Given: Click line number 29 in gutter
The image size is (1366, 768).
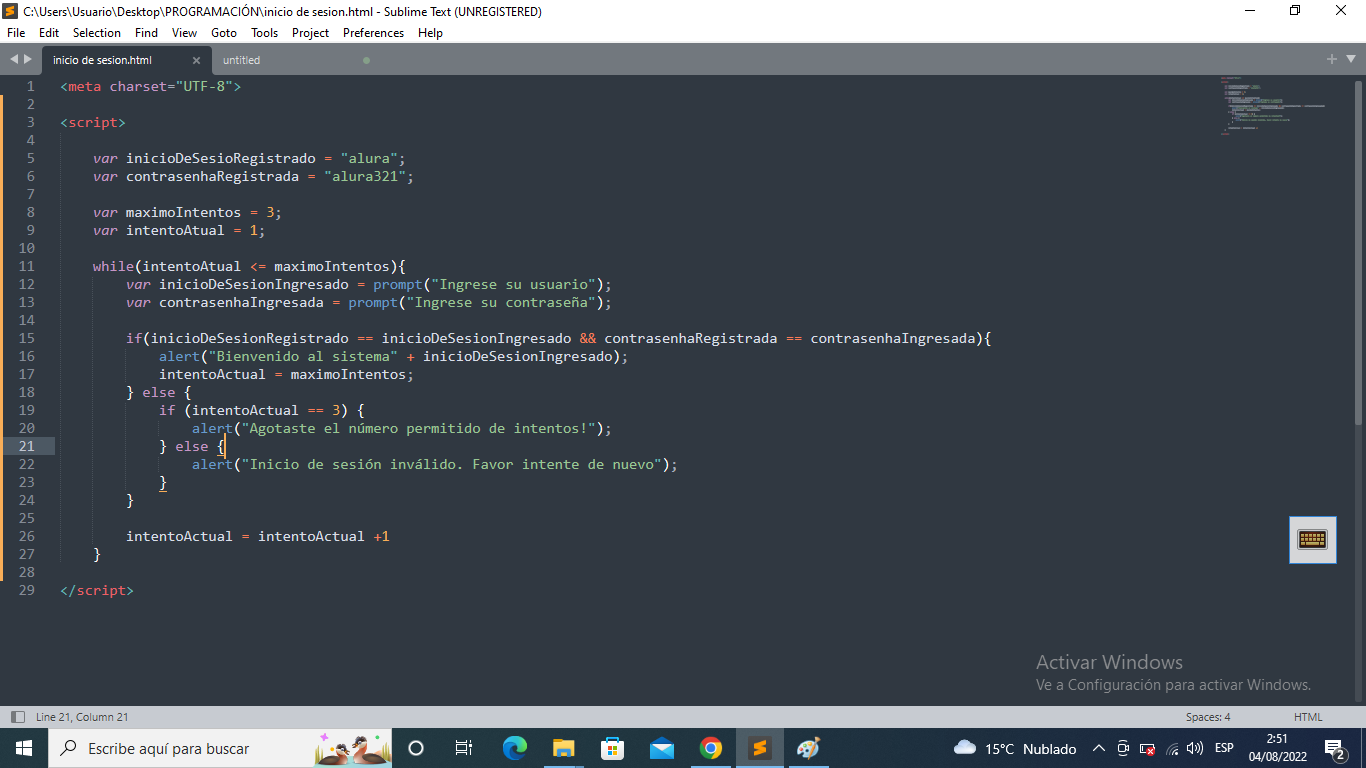Looking at the screenshot, I should [26, 590].
